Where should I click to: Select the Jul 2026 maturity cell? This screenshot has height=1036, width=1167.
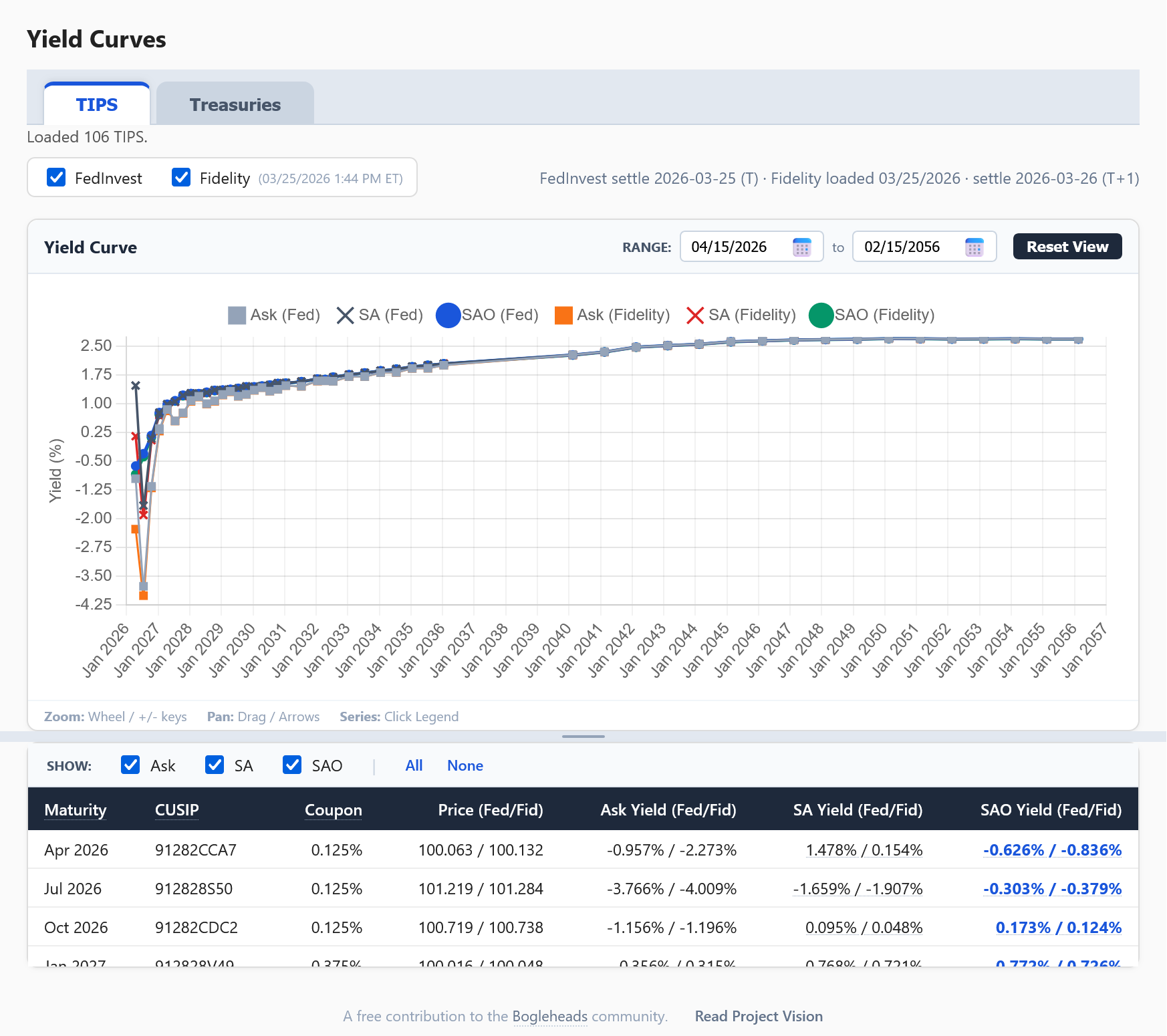(x=73, y=888)
